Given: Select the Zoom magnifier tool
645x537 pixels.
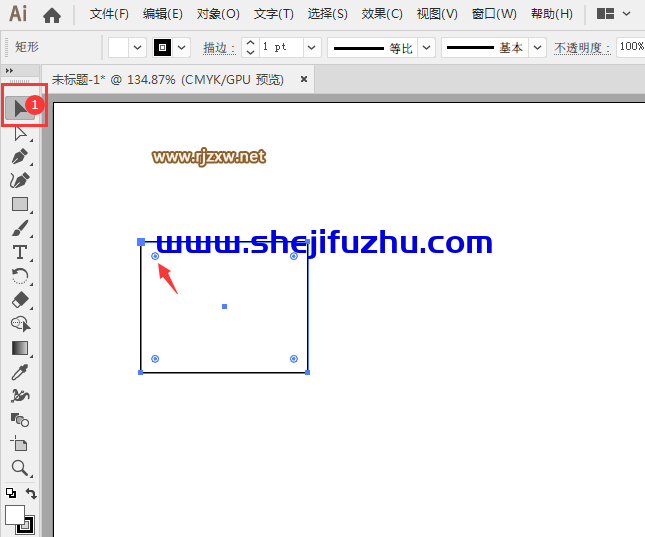Looking at the screenshot, I should click(x=19, y=468).
